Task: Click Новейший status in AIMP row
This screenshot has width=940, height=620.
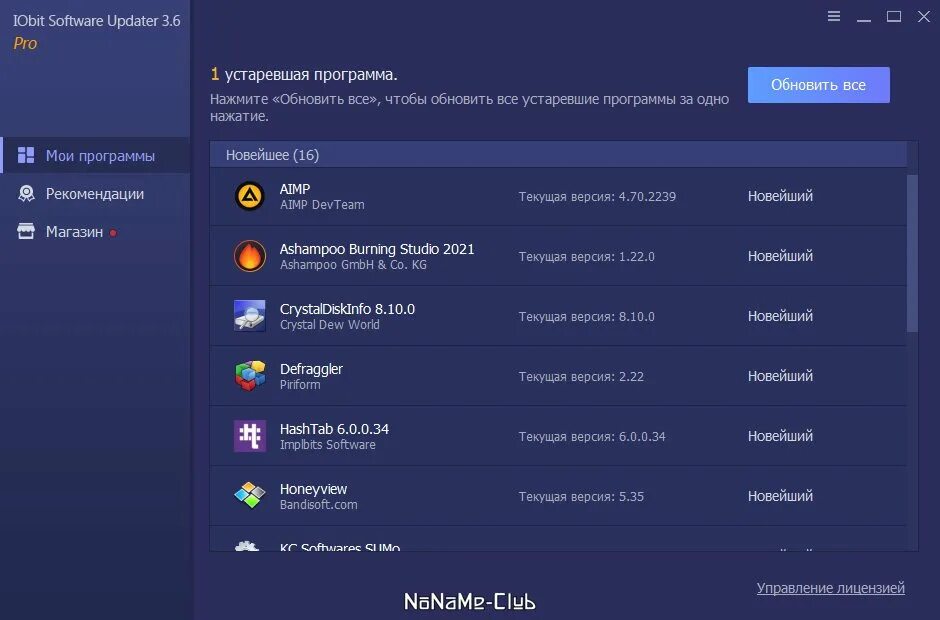Action: coord(780,196)
